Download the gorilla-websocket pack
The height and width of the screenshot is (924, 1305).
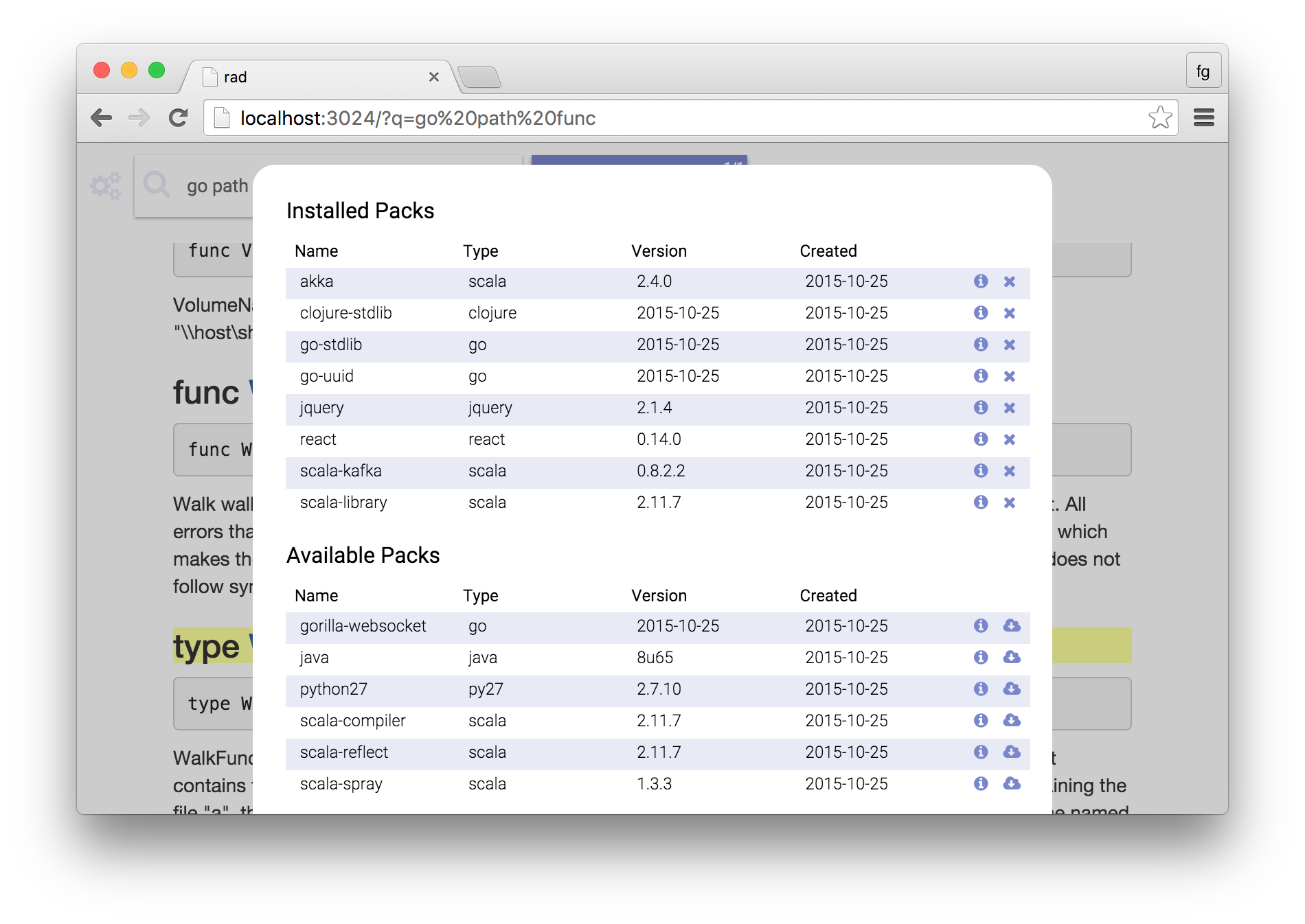pyautogui.click(x=1011, y=626)
